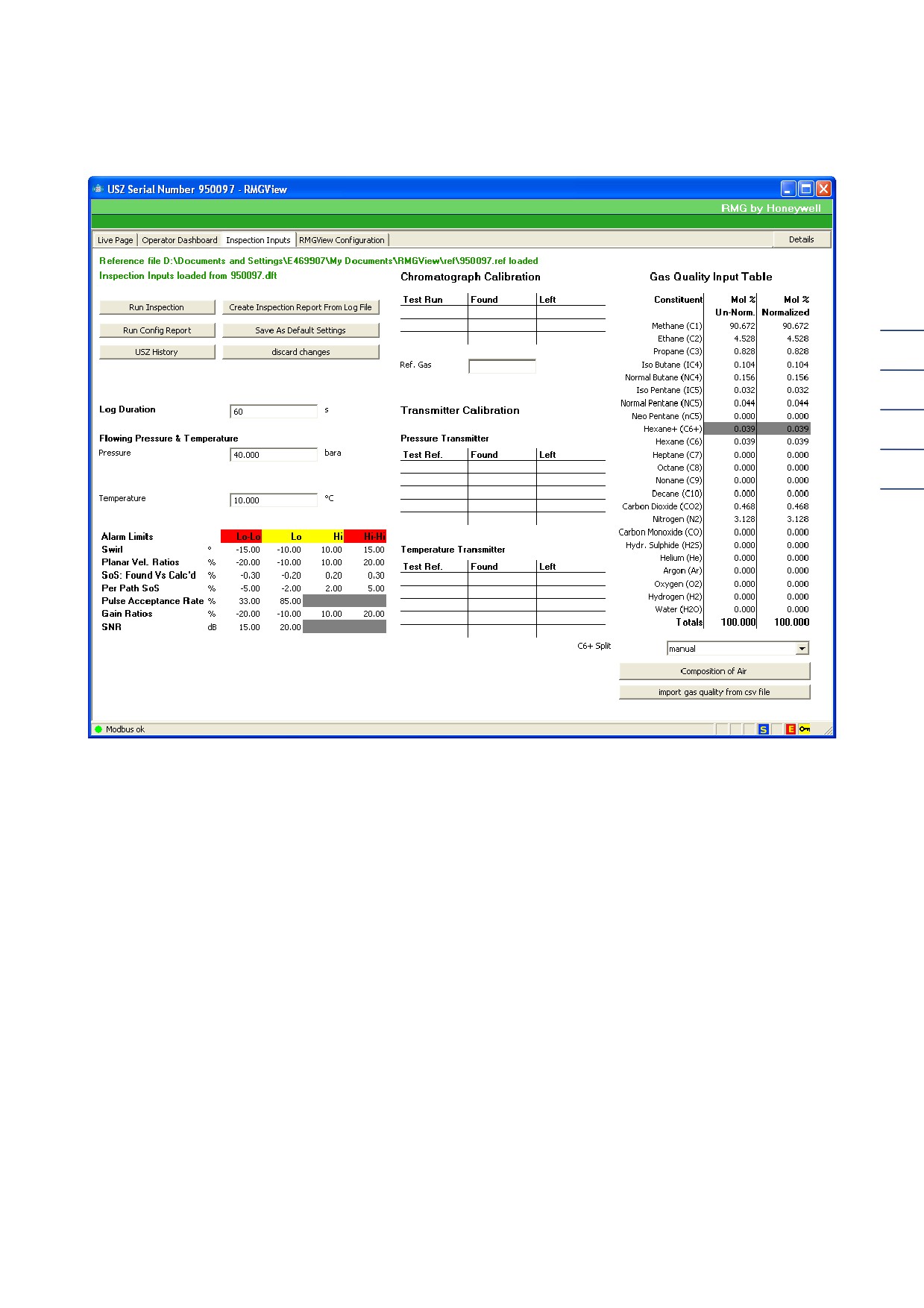
Task: Click the RMGView title bar app icon
Action: pyautogui.click(x=98, y=189)
